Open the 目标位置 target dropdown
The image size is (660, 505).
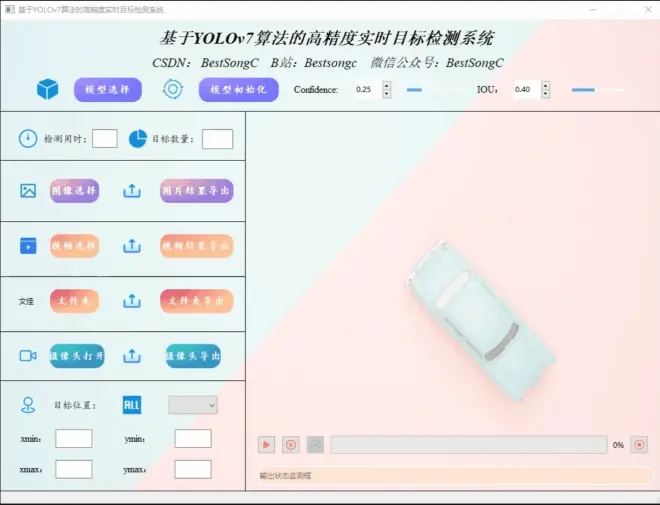(193, 405)
